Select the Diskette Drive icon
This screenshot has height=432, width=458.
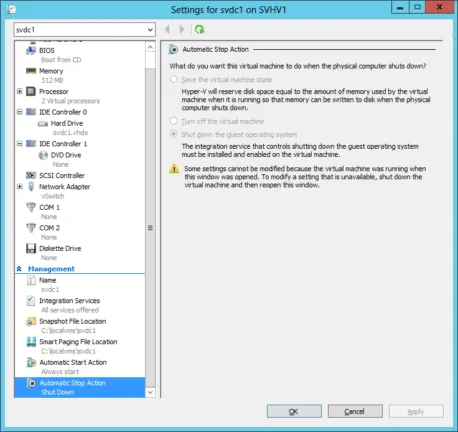(x=31, y=248)
